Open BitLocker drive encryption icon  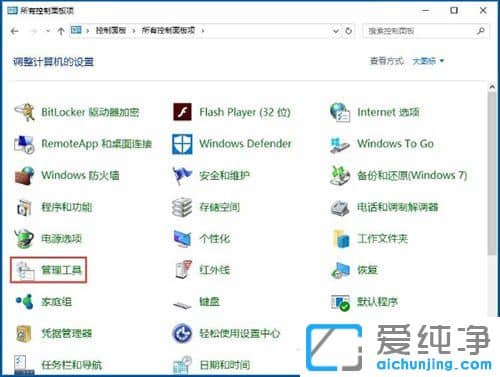(25, 112)
